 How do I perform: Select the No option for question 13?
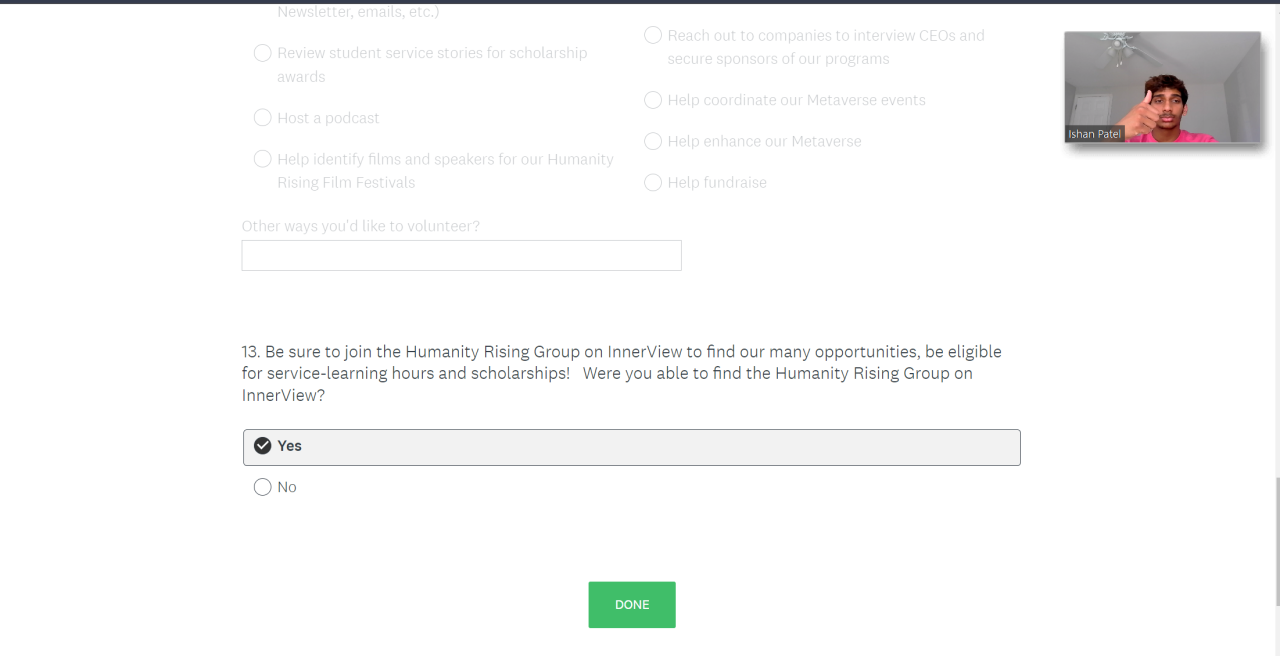coord(263,487)
